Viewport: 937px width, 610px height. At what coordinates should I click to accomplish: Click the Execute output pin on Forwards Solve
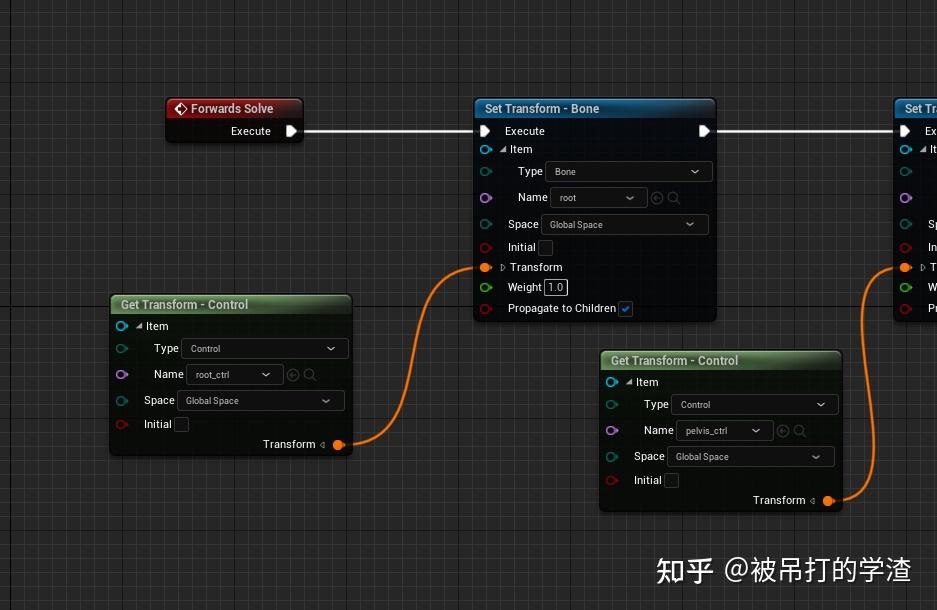click(x=290, y=131)
